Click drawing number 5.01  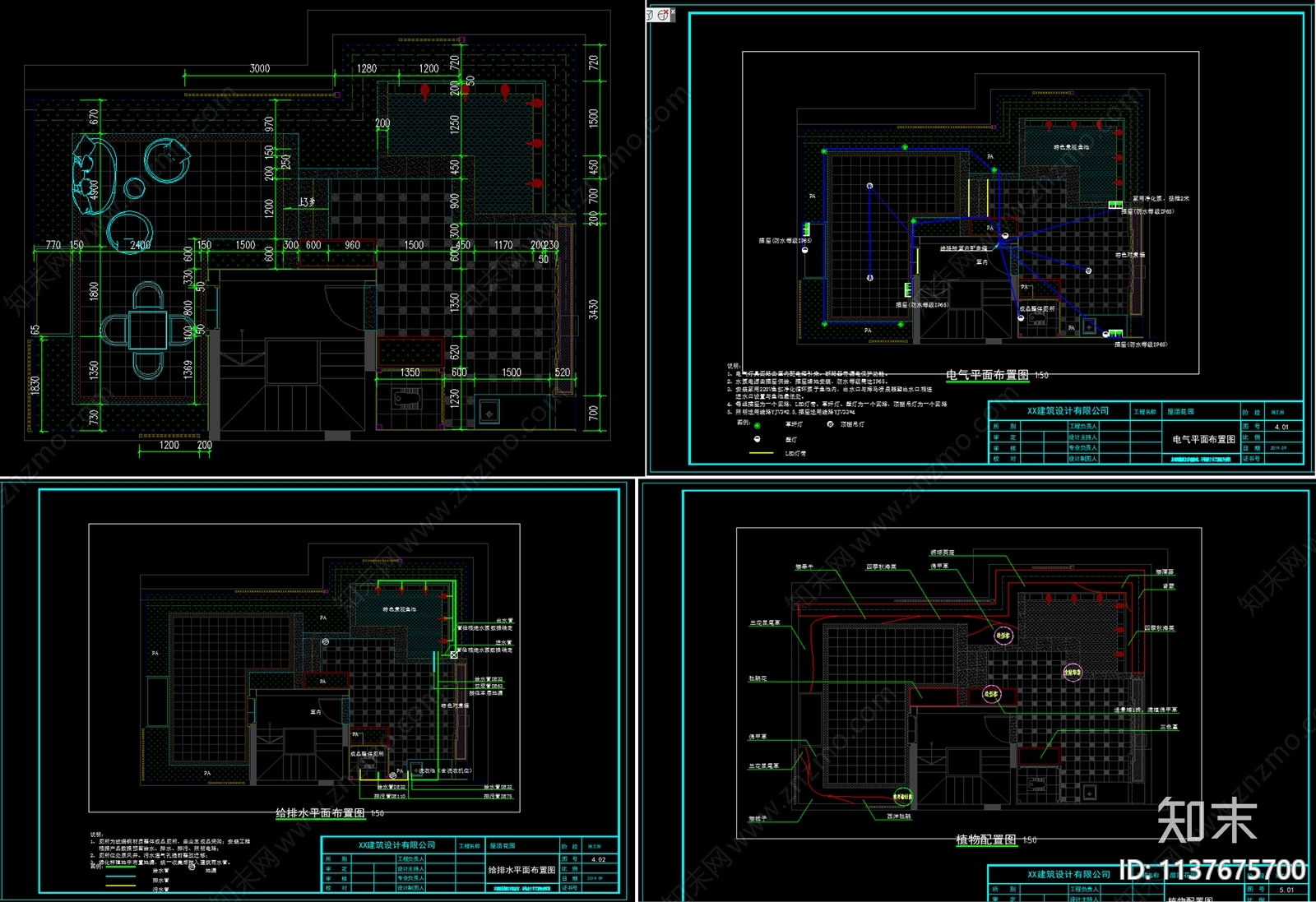pos(1286,890)
